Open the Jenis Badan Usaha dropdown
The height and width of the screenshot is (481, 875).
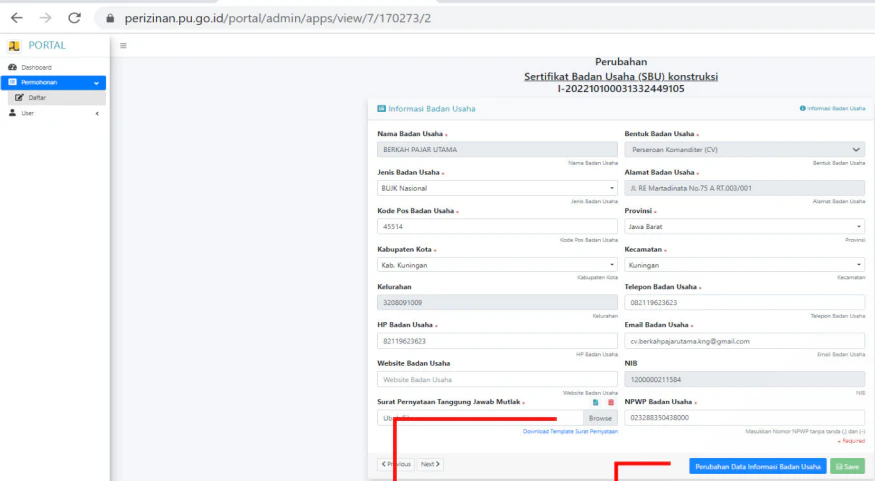pyautogui.click(x=497, y=188)
